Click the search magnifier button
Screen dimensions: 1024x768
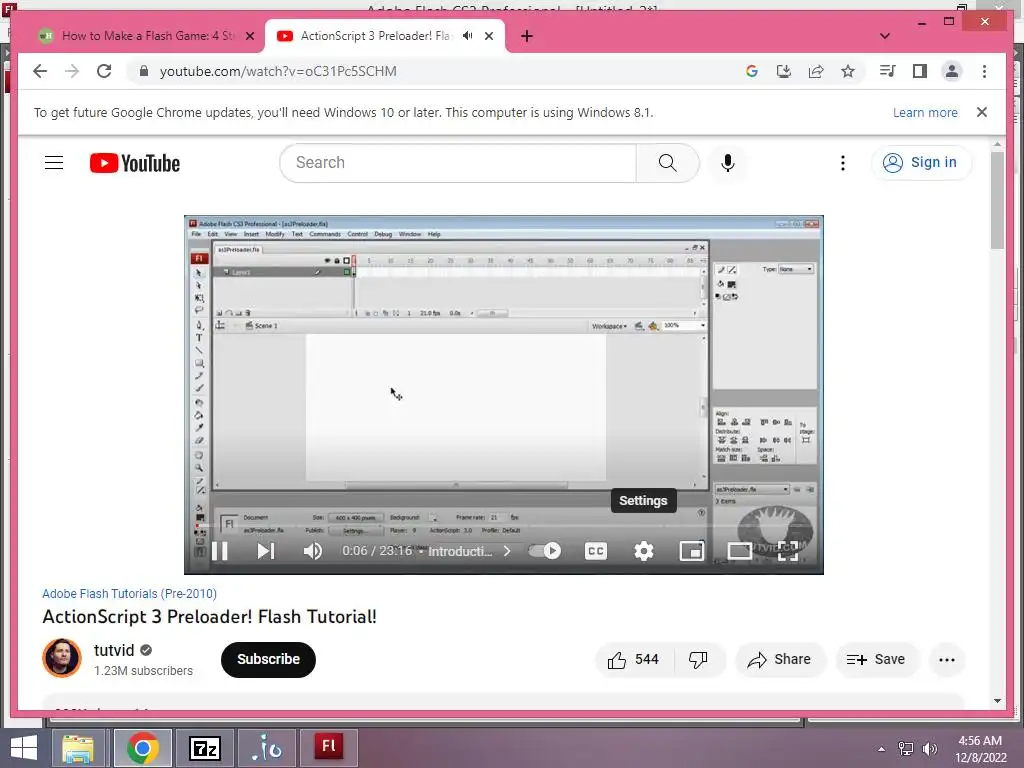pos(667,163)
